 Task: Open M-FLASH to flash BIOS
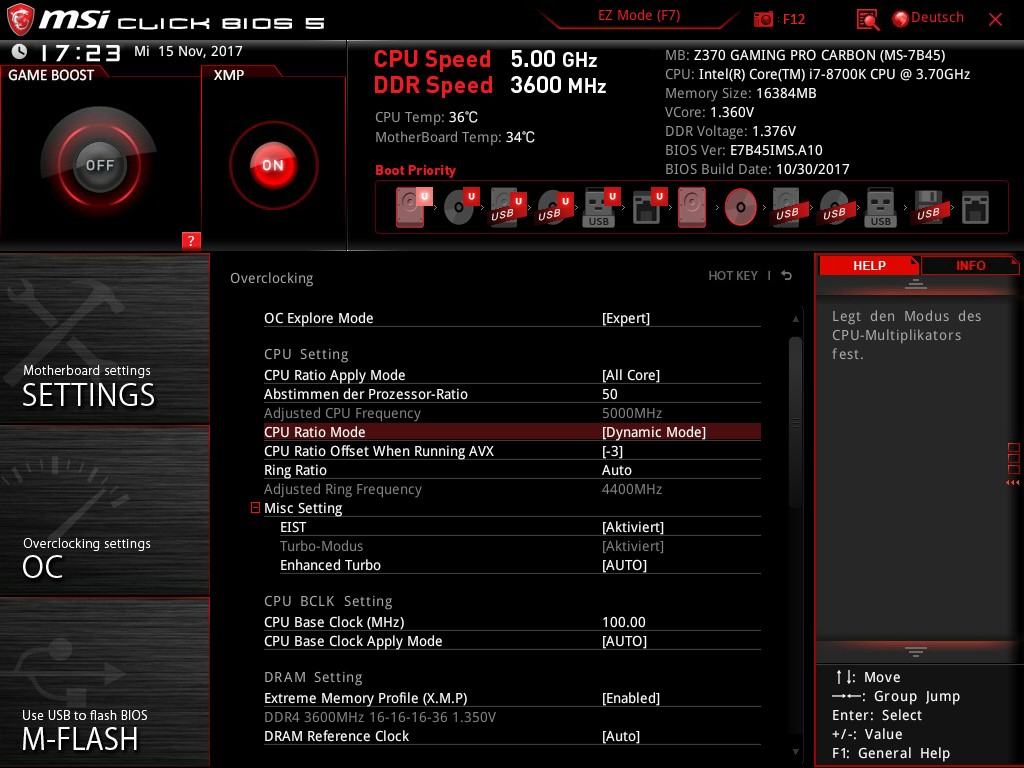click(104, 682)
